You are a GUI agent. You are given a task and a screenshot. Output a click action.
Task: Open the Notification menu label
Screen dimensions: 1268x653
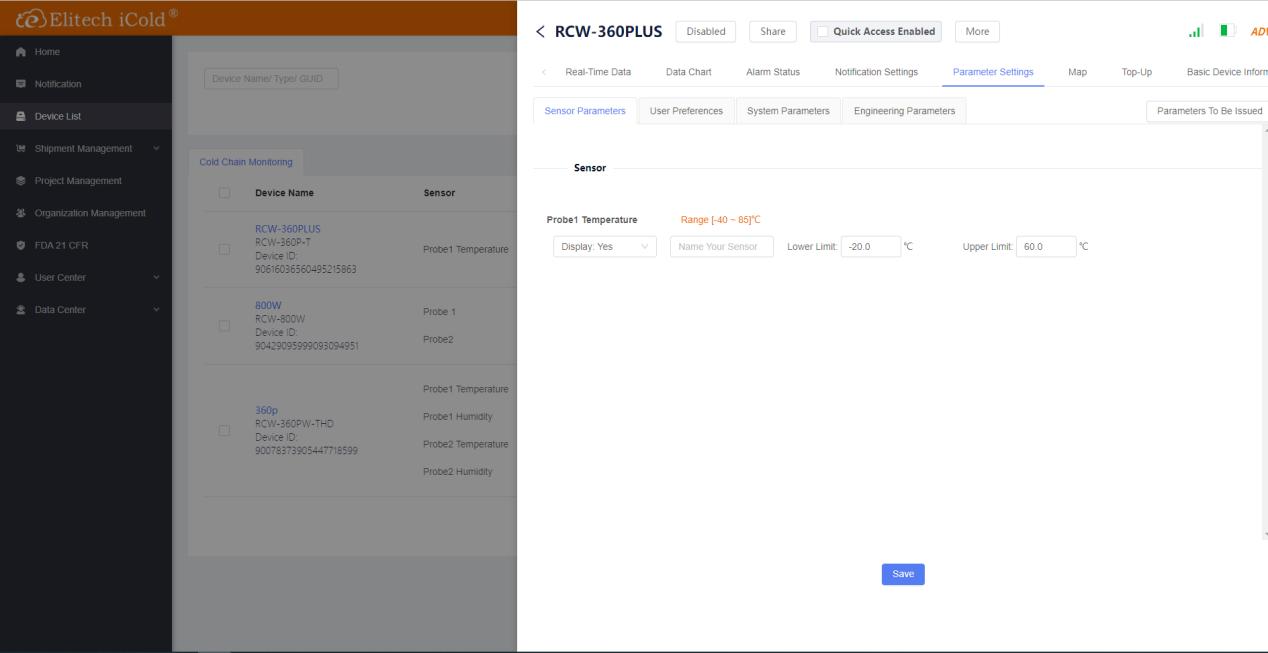(58, 84)
